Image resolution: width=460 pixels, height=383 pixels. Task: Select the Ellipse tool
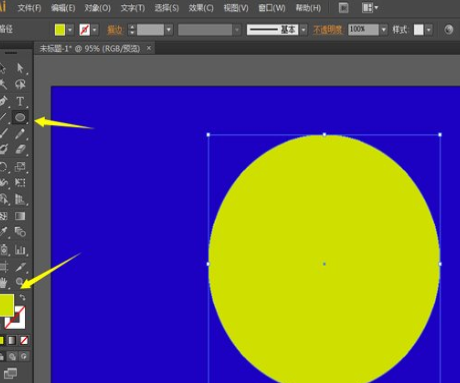tap(20, 117)
